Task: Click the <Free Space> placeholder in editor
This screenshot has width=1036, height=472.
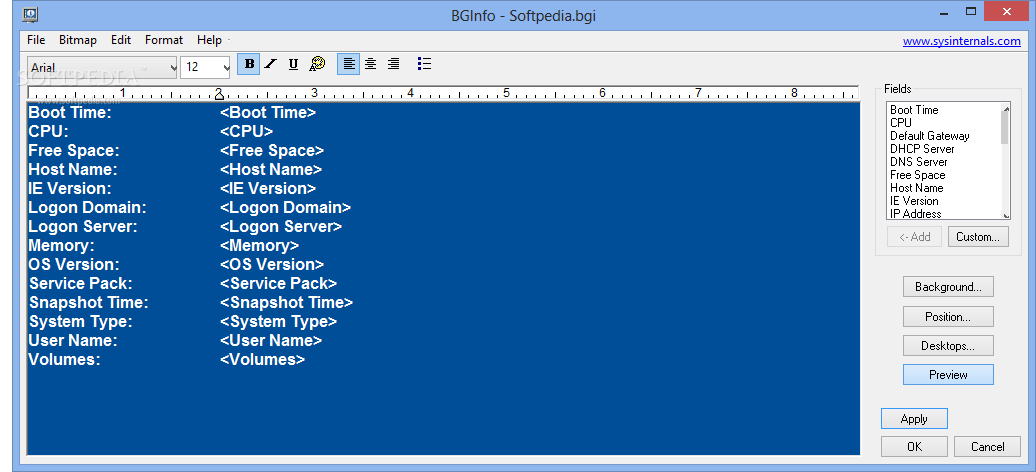Action: click(x=272, y=151)
